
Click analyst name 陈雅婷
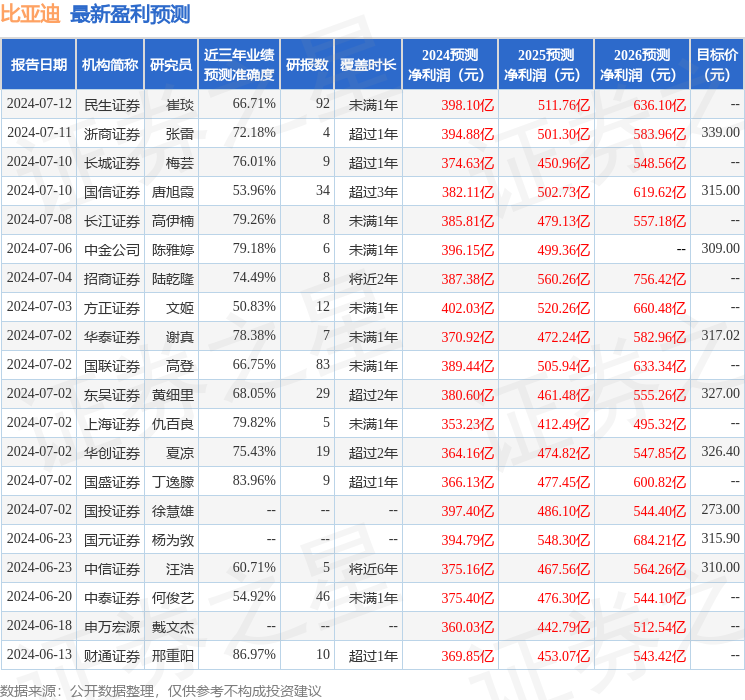(173, 249)
